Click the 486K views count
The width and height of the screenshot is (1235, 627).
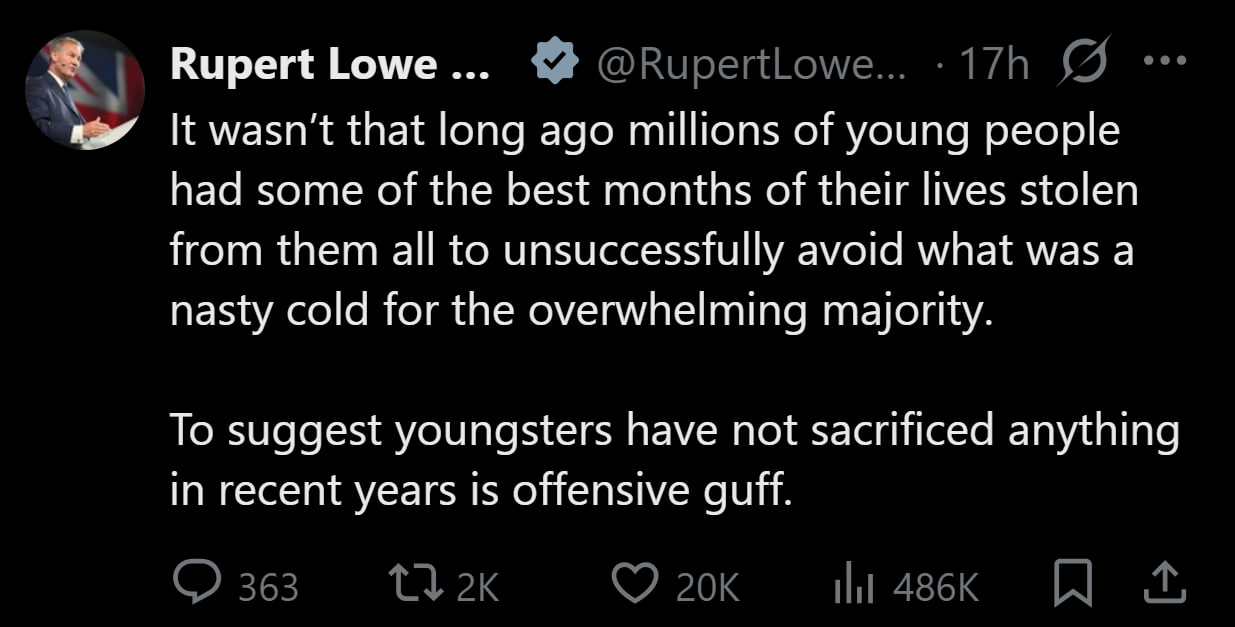pos(935,587)
